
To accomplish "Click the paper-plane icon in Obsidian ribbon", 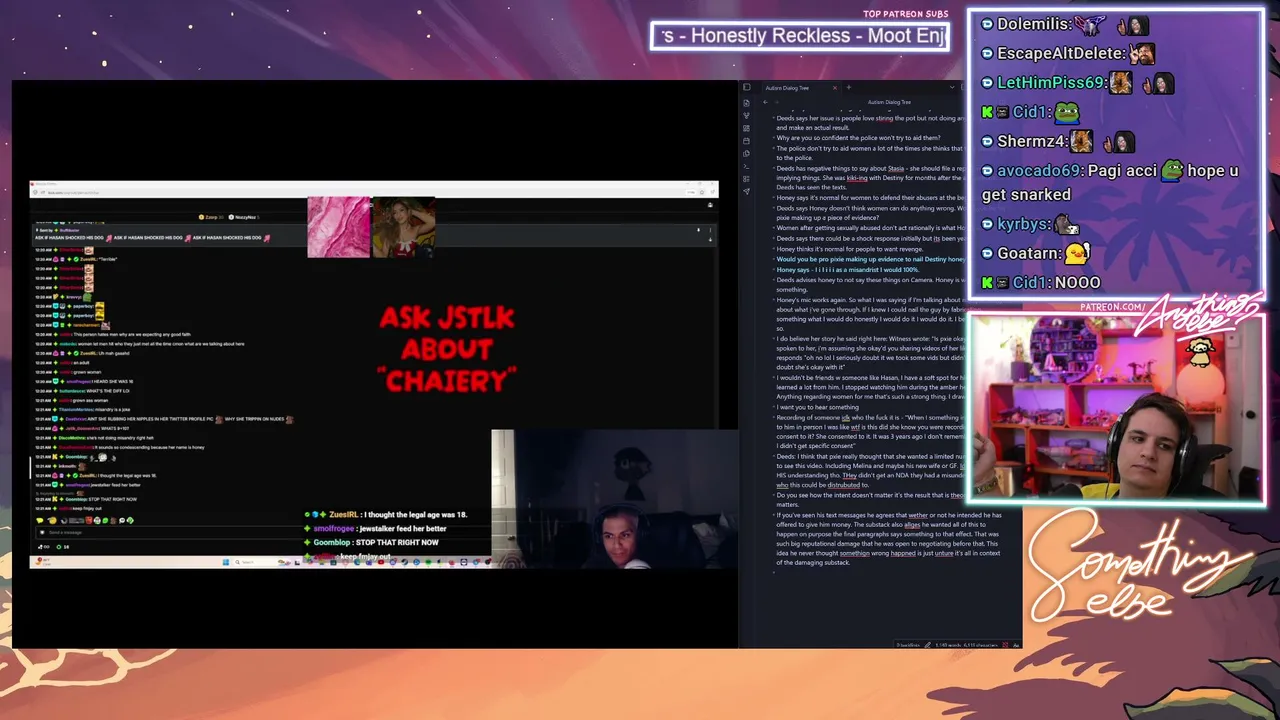I will coord(746,191).
